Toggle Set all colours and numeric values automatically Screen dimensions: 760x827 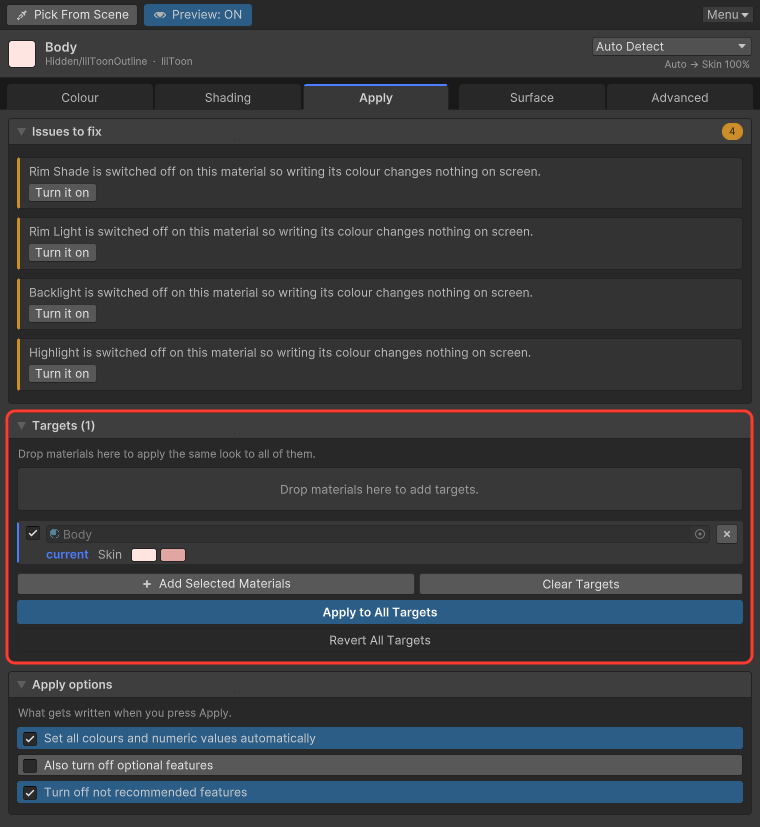click(380, 738)
